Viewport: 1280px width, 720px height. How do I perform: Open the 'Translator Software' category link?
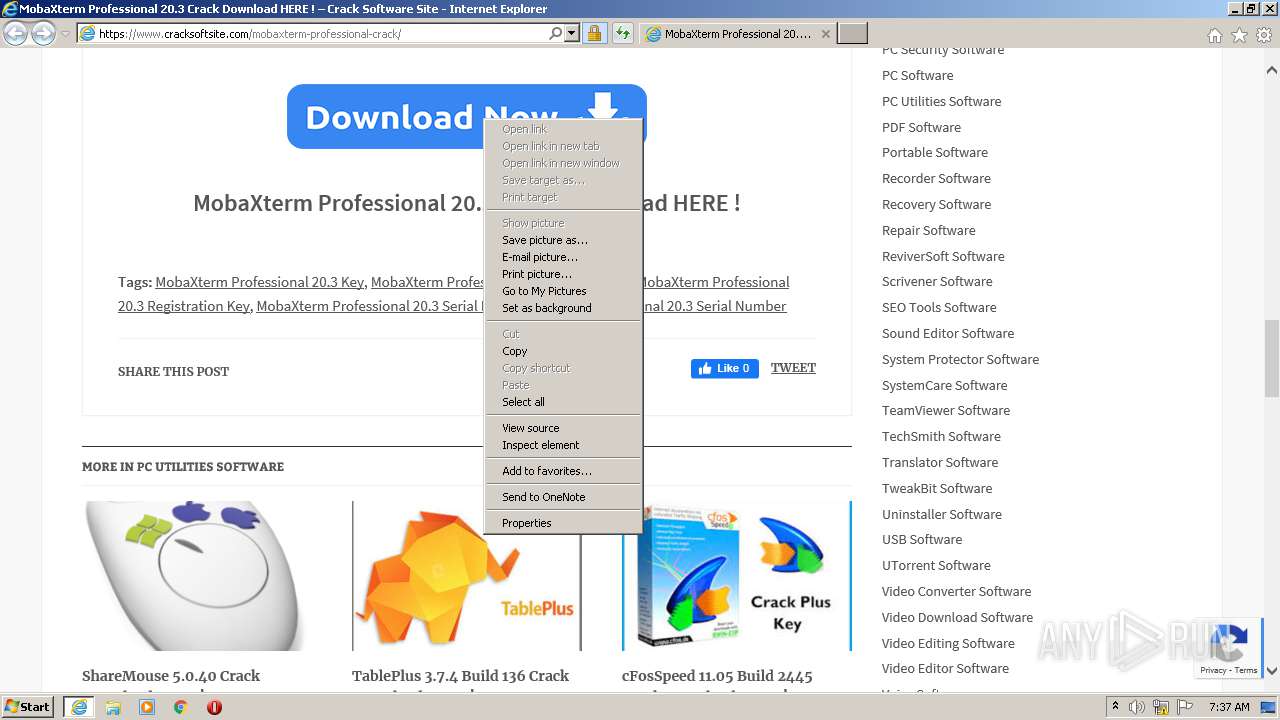click(x=940, y=462)
